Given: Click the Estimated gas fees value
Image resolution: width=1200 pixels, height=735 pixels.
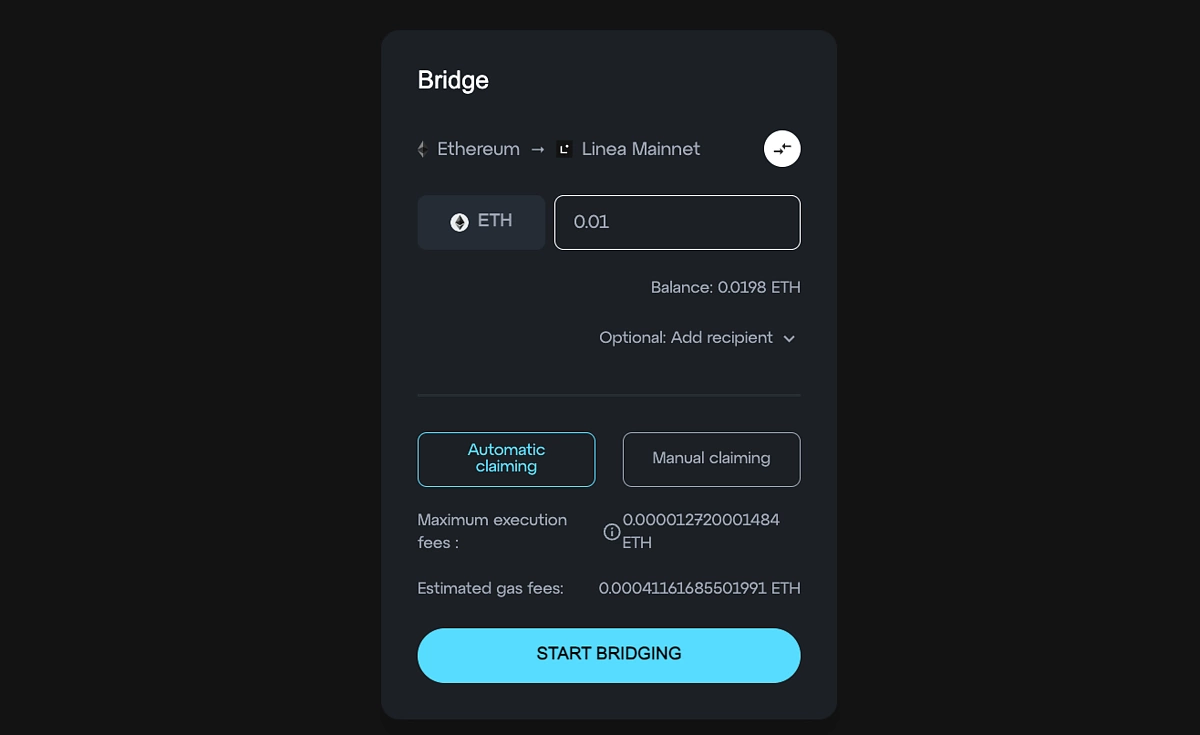Looking at the screenshot, I should tap(699, 588).
